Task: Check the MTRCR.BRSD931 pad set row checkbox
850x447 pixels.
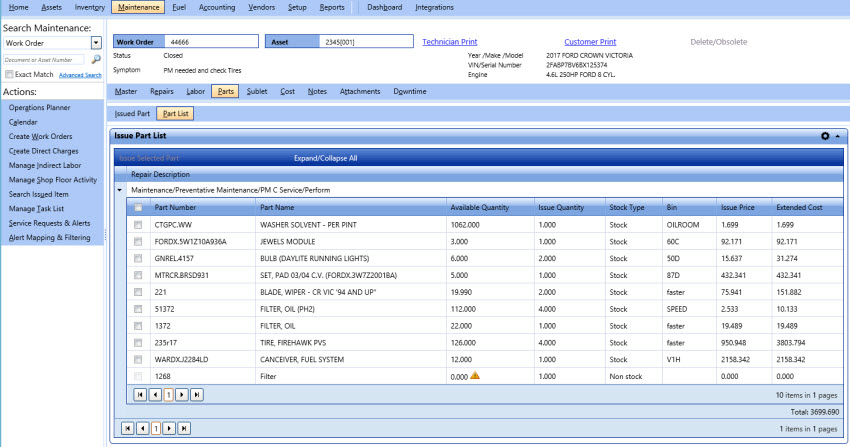Action: [138, 275]
